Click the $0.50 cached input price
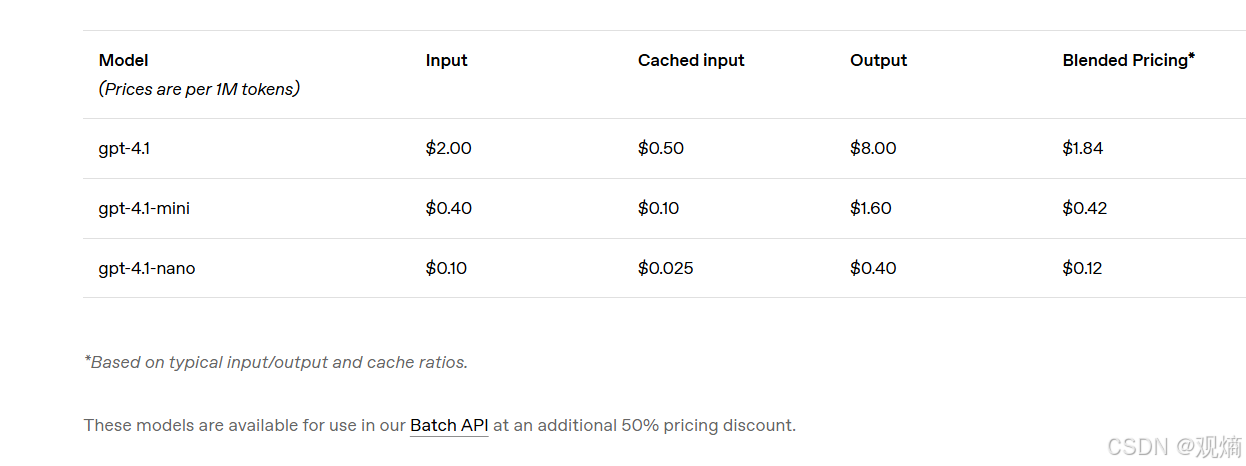The height and width of the screenshot is (466, 1246). pos(660,148)
